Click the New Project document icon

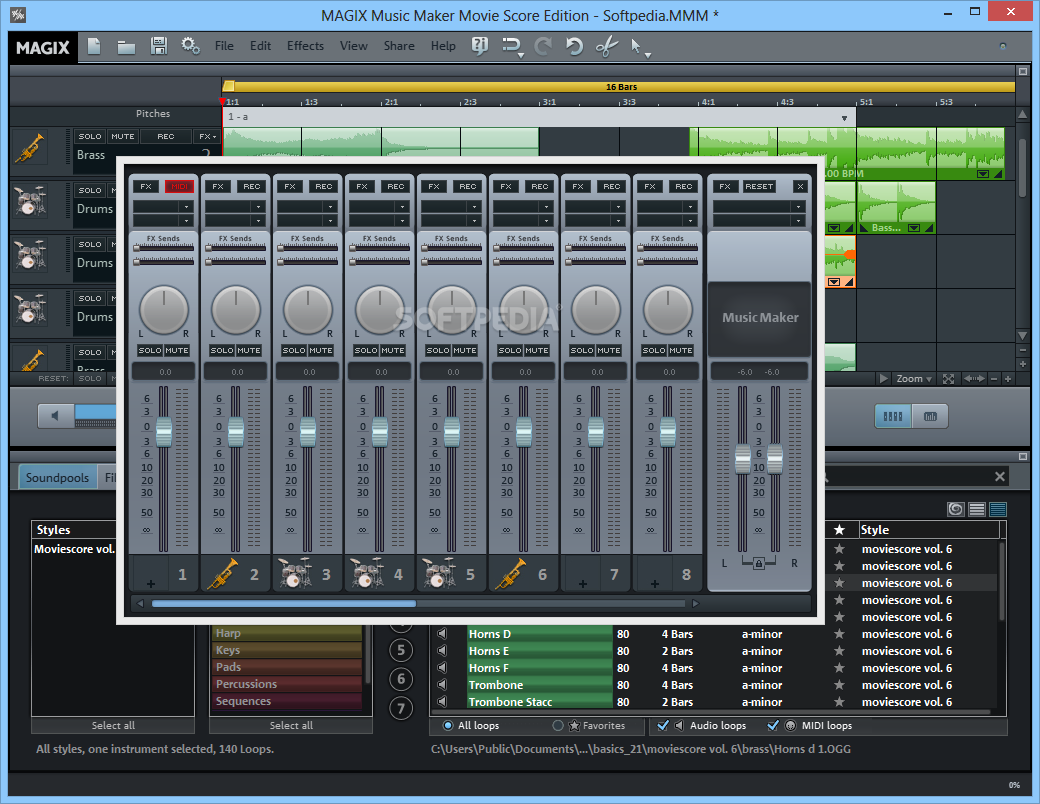point(94,46)
